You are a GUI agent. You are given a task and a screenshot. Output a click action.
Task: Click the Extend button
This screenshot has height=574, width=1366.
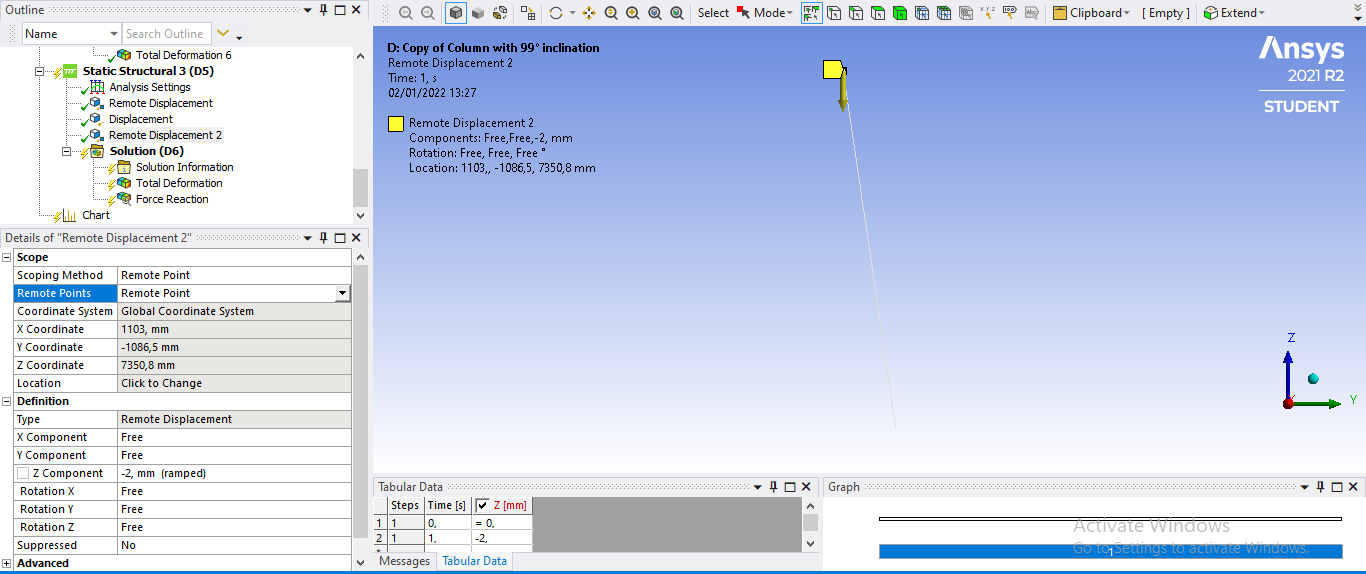[1235, 13]
